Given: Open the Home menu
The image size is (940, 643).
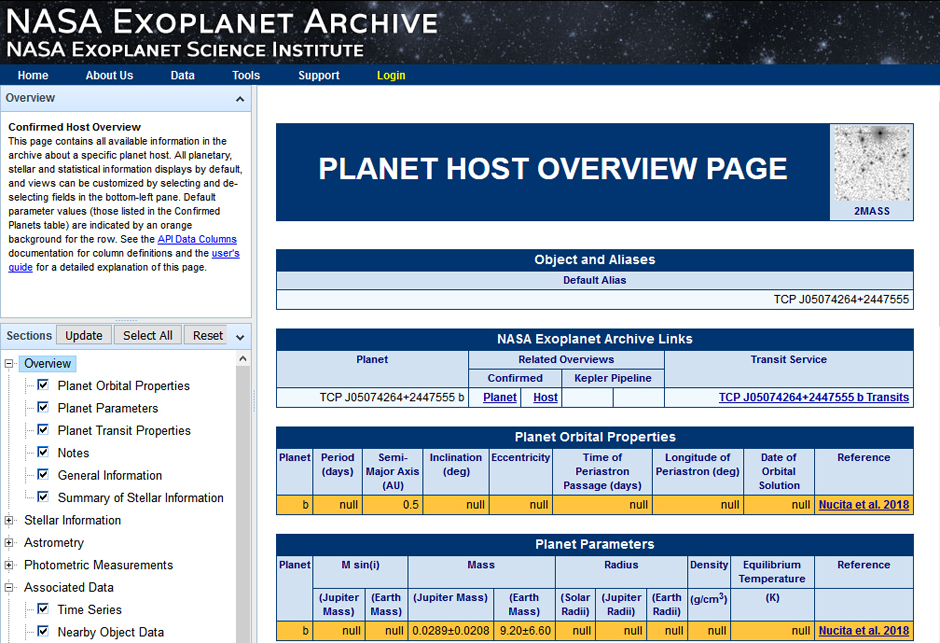Looking at the screenshot, I should pos(33,76).
